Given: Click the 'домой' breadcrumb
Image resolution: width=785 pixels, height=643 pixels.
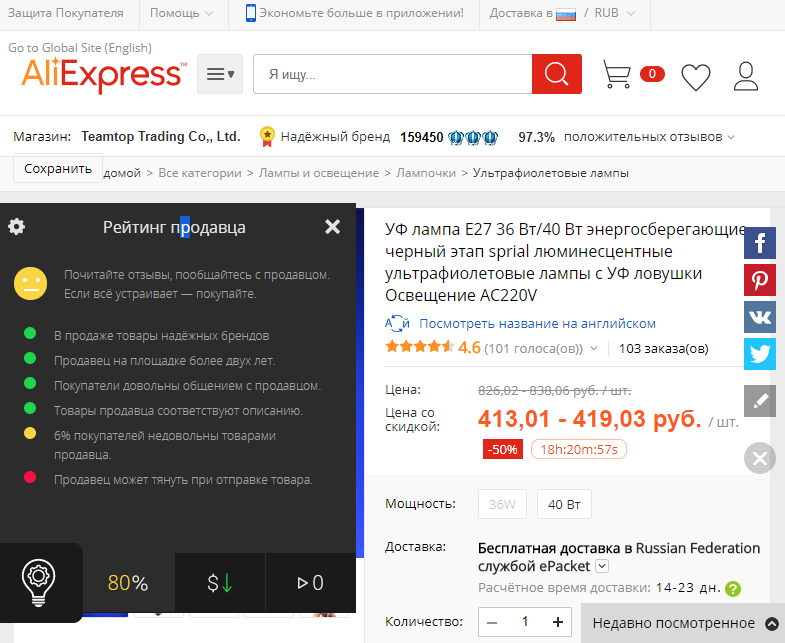Looking at the screenshot, I should (x=122, y=173).
